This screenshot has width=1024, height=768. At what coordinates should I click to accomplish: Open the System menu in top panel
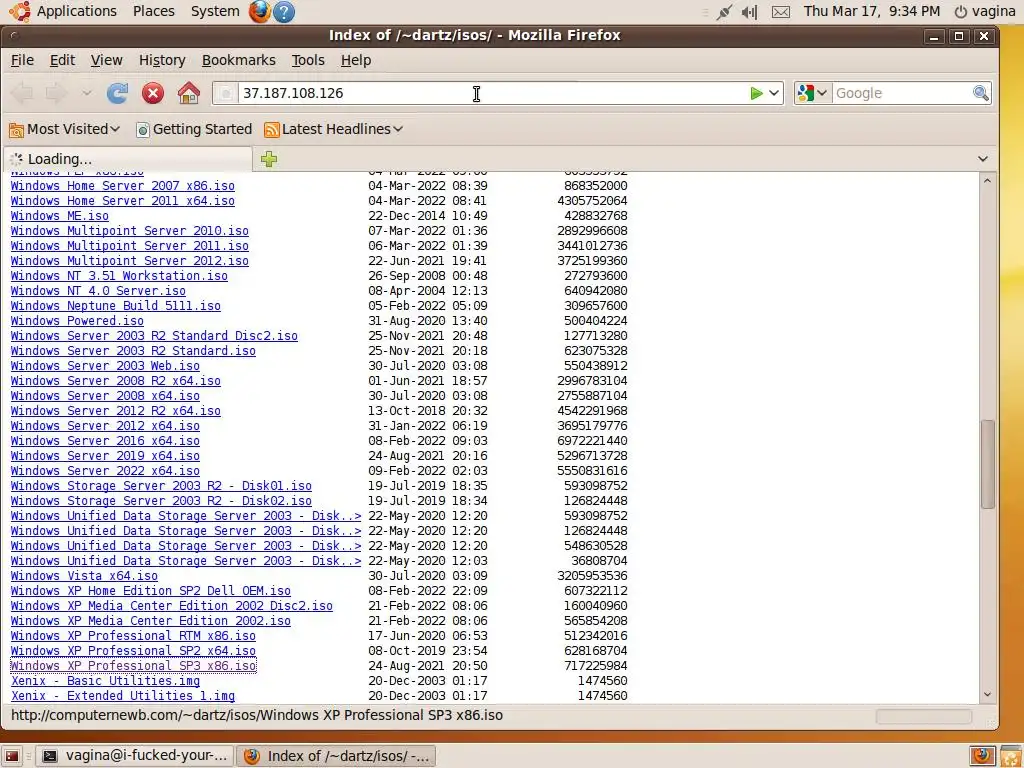215,11
